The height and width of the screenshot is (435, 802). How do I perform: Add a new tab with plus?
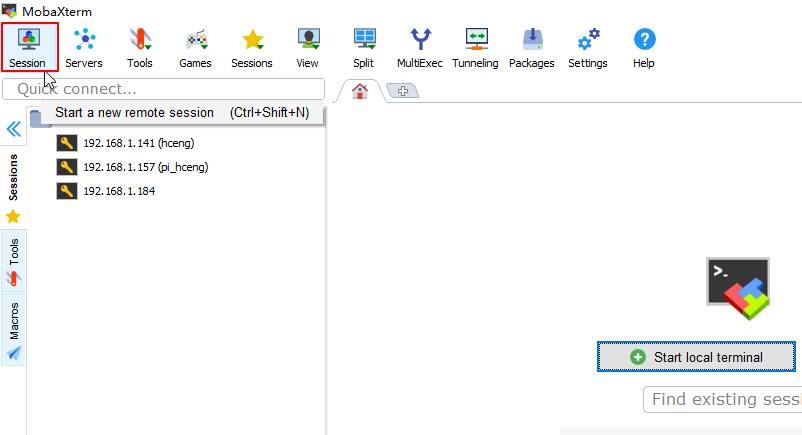(x=403, y=91)
